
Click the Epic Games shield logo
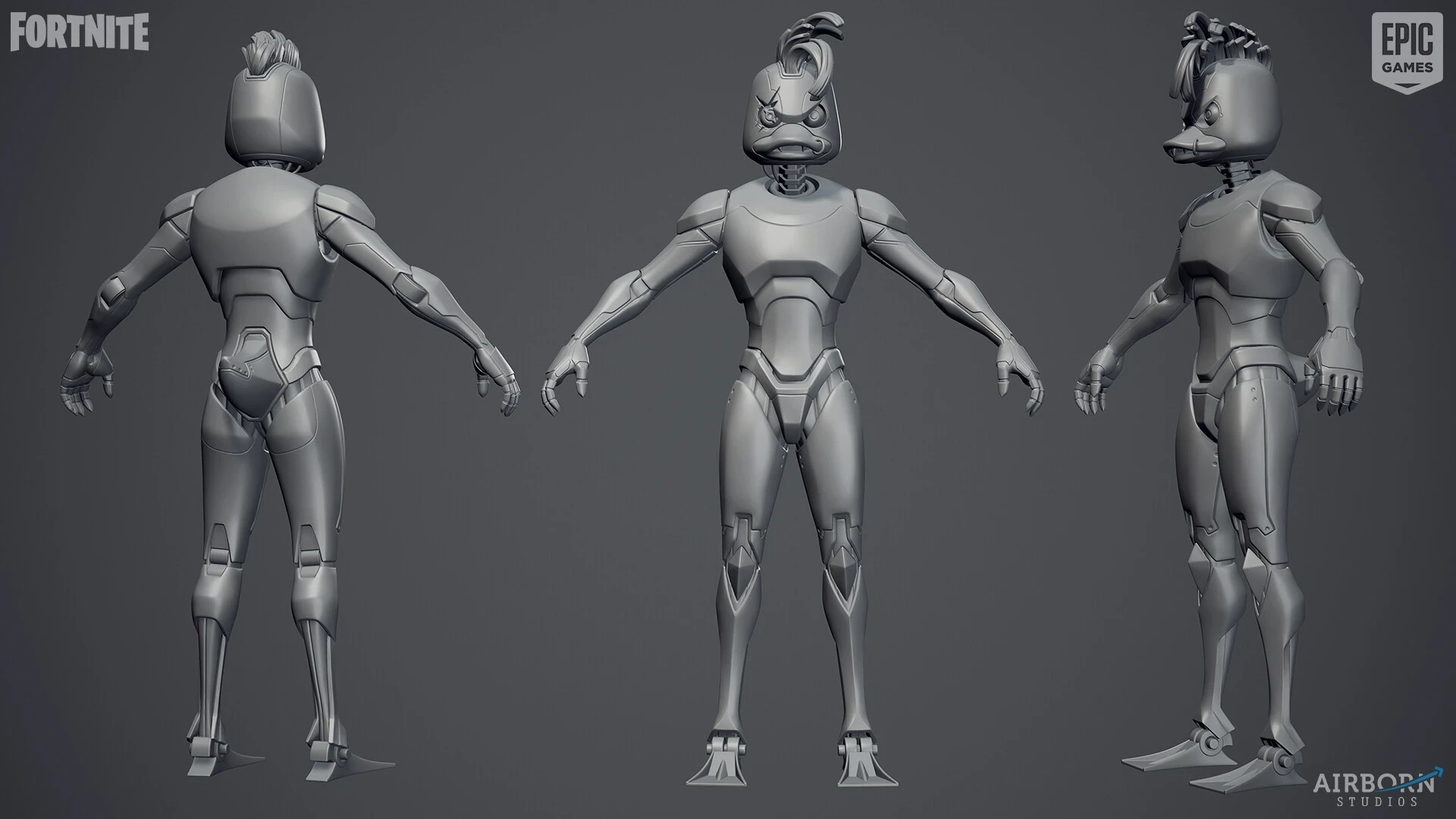coord(1407,53)
